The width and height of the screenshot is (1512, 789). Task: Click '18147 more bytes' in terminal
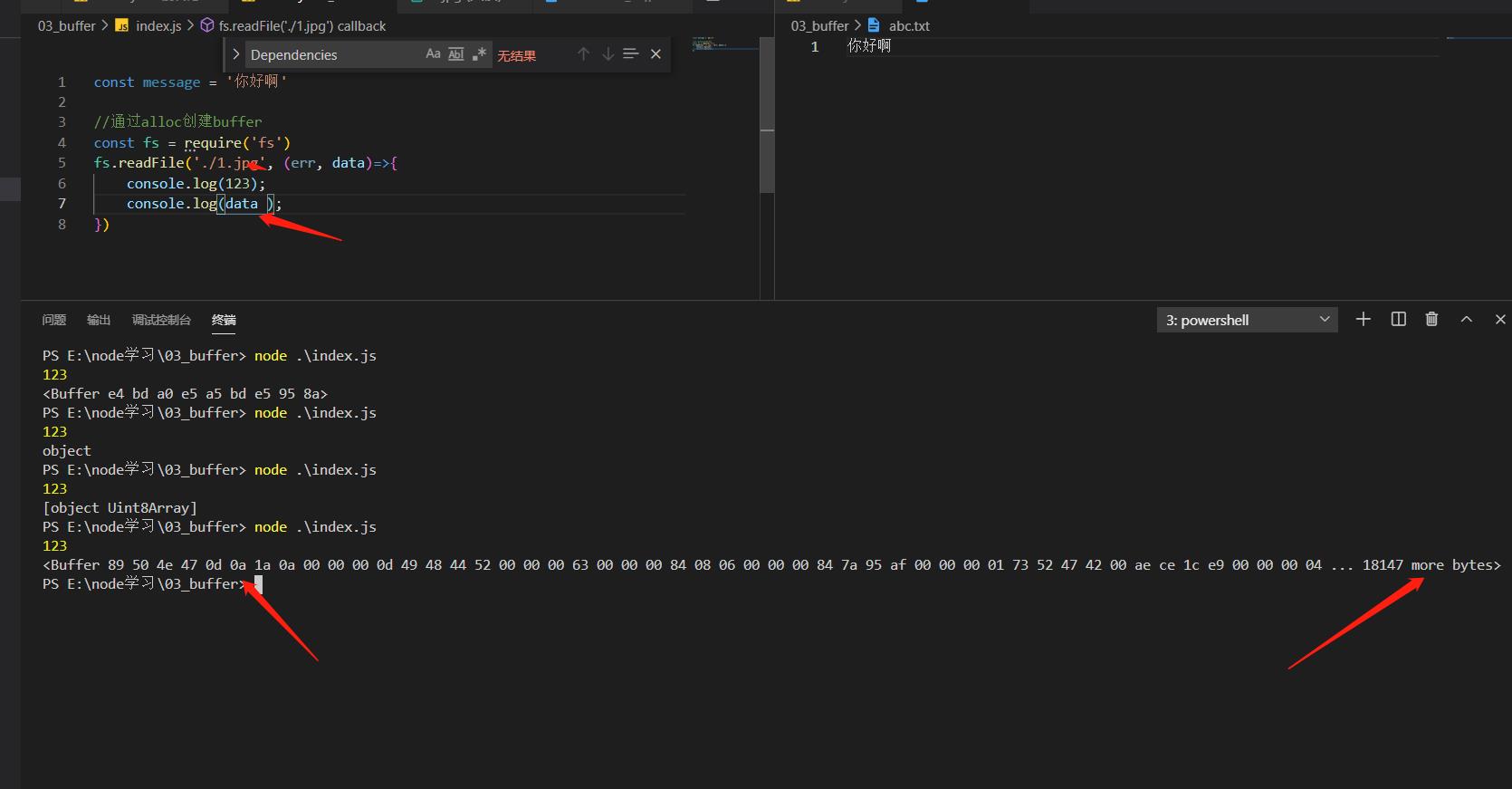click(x=1428, y=565)
